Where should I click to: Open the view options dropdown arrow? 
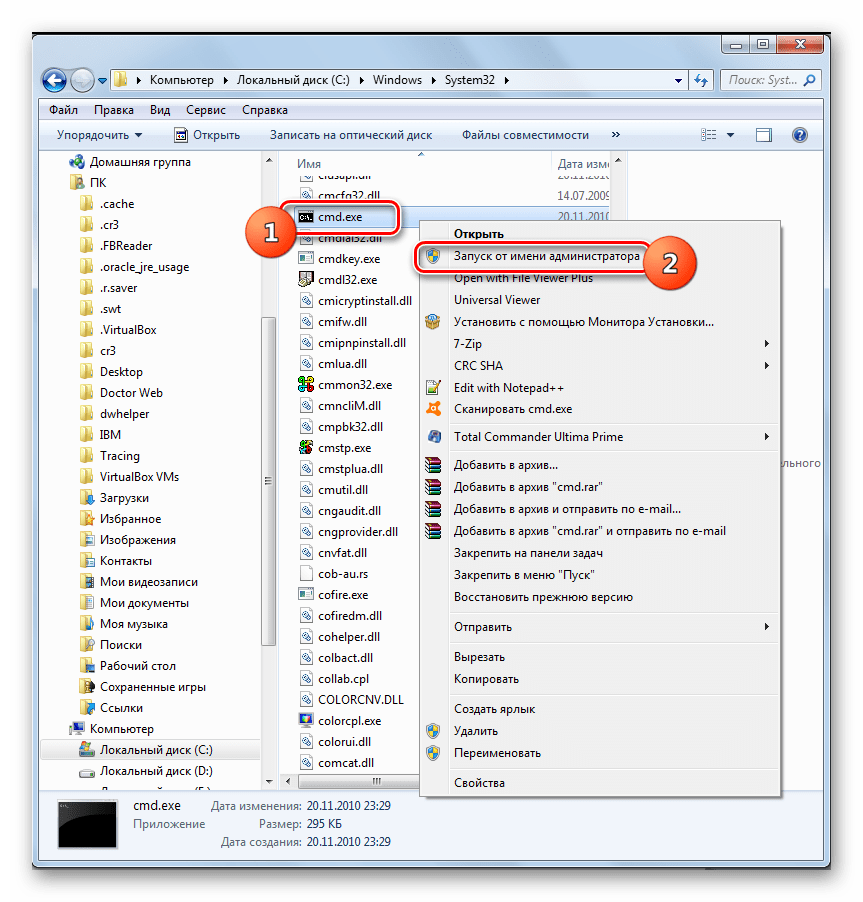[x=731, y=135]
